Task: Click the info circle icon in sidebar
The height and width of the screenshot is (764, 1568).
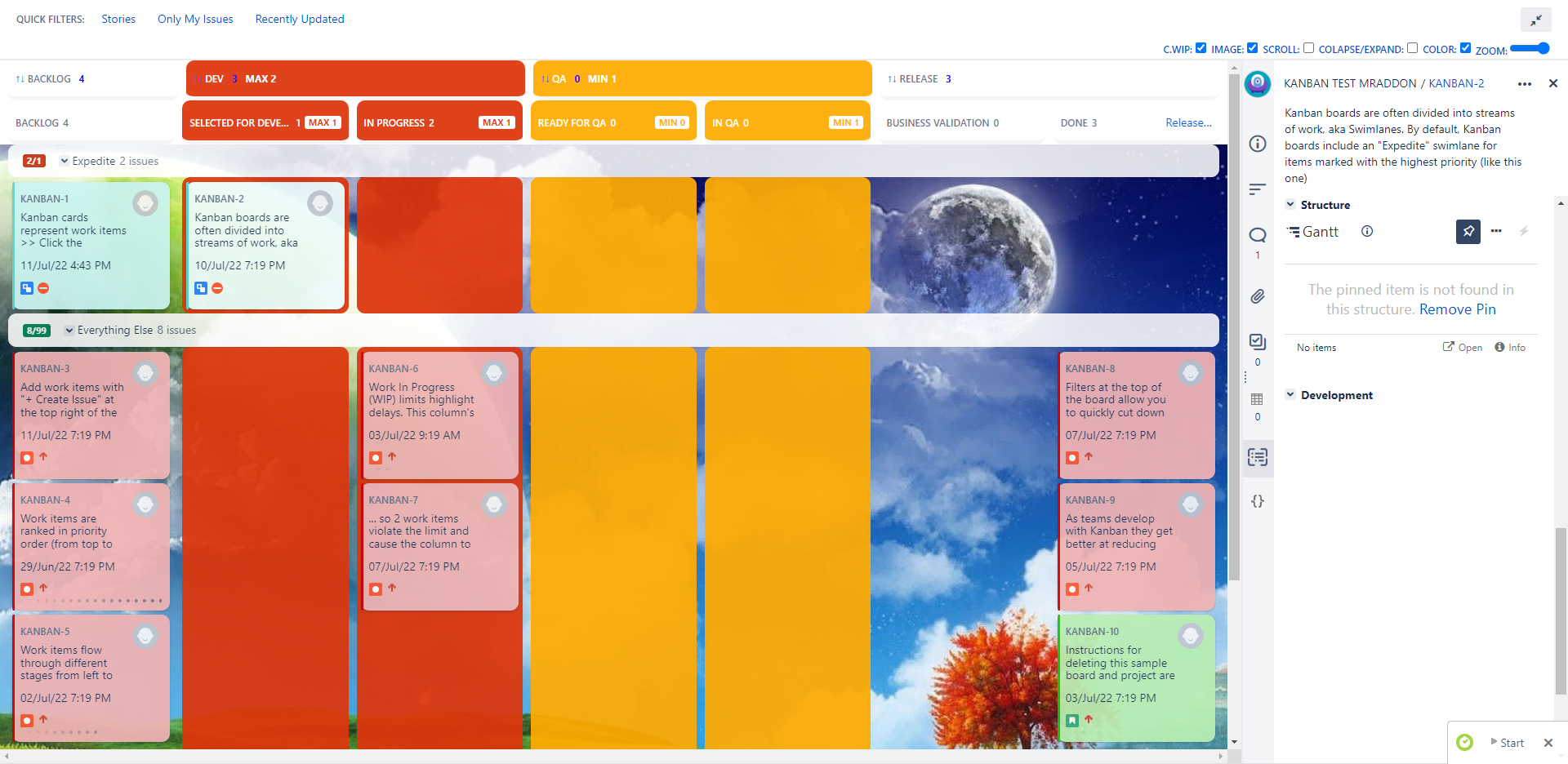Action: pos(1258,144)
